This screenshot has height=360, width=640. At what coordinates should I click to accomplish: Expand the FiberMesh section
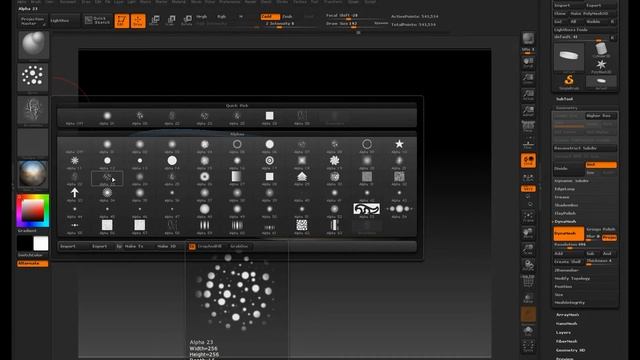567,341
